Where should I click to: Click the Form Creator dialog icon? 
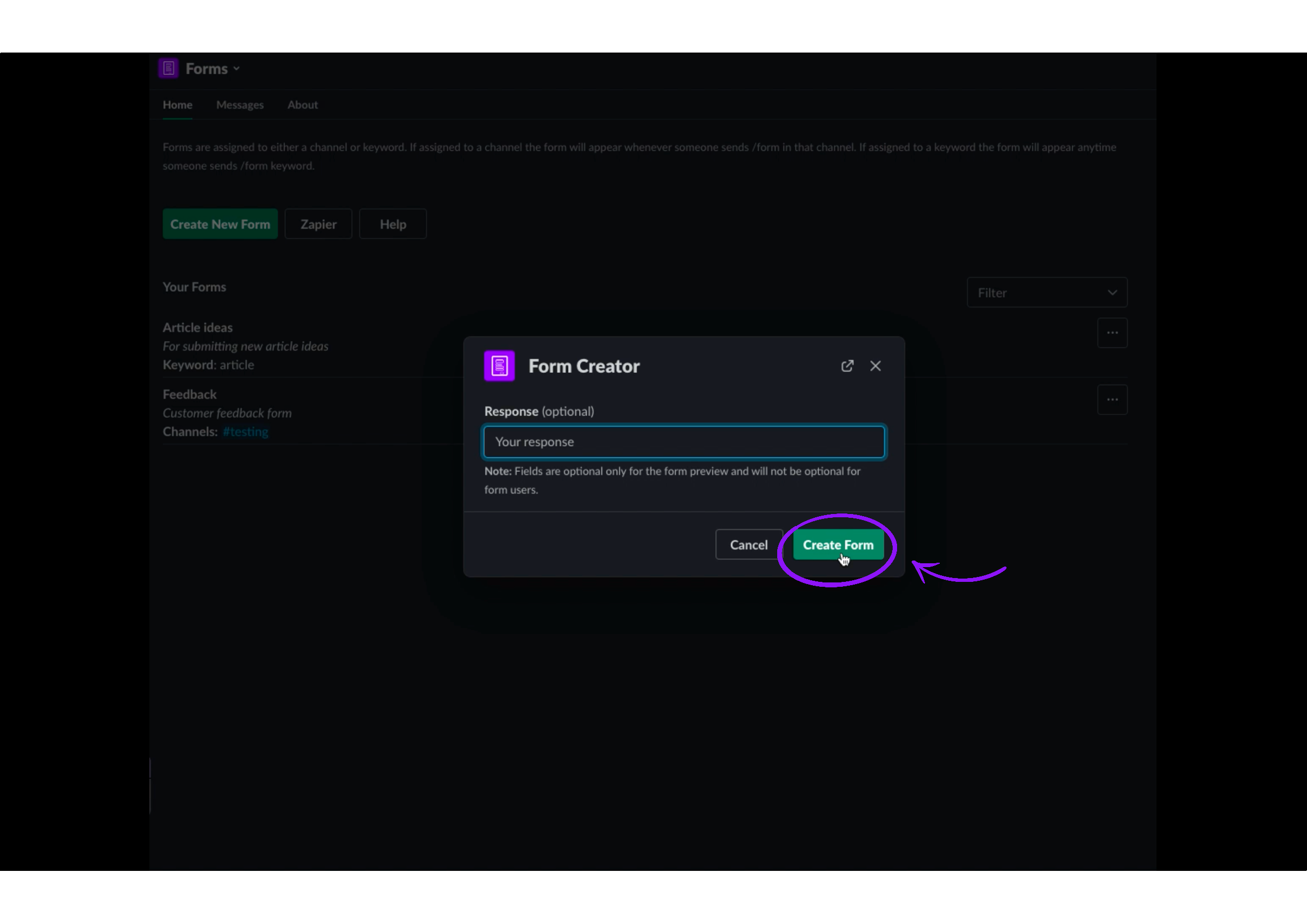point(499,366)
